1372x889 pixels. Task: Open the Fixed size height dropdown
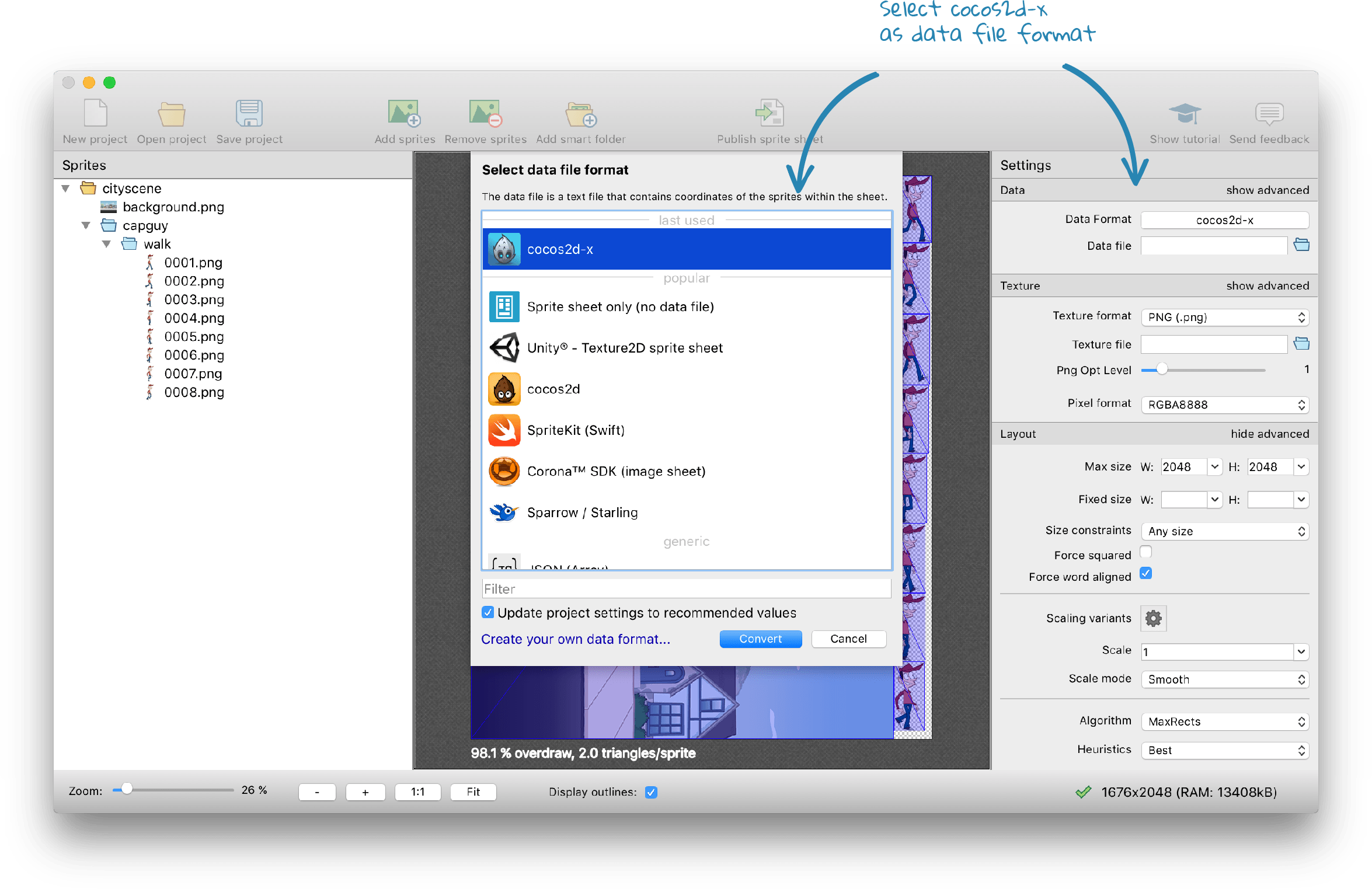click(x=1301, y=499)
